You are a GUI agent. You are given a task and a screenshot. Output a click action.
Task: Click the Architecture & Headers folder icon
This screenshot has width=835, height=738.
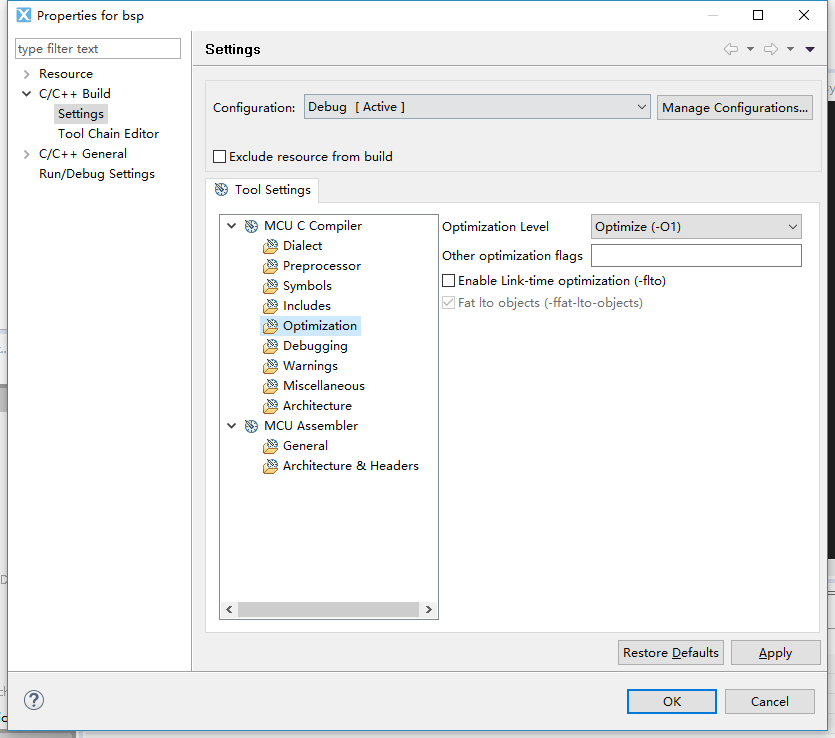270,466
